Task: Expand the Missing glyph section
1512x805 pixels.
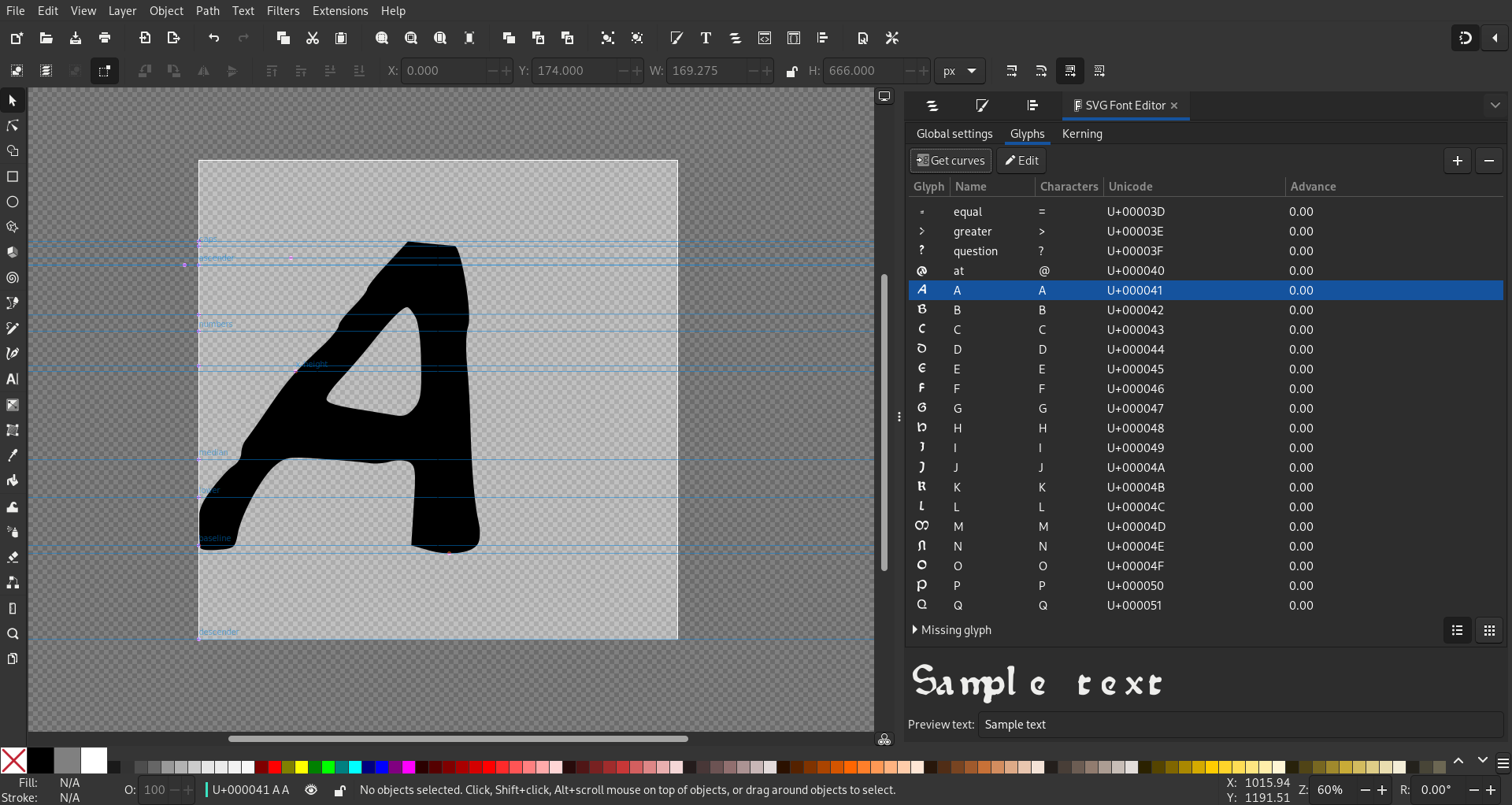Action: (x=951, y=630)
